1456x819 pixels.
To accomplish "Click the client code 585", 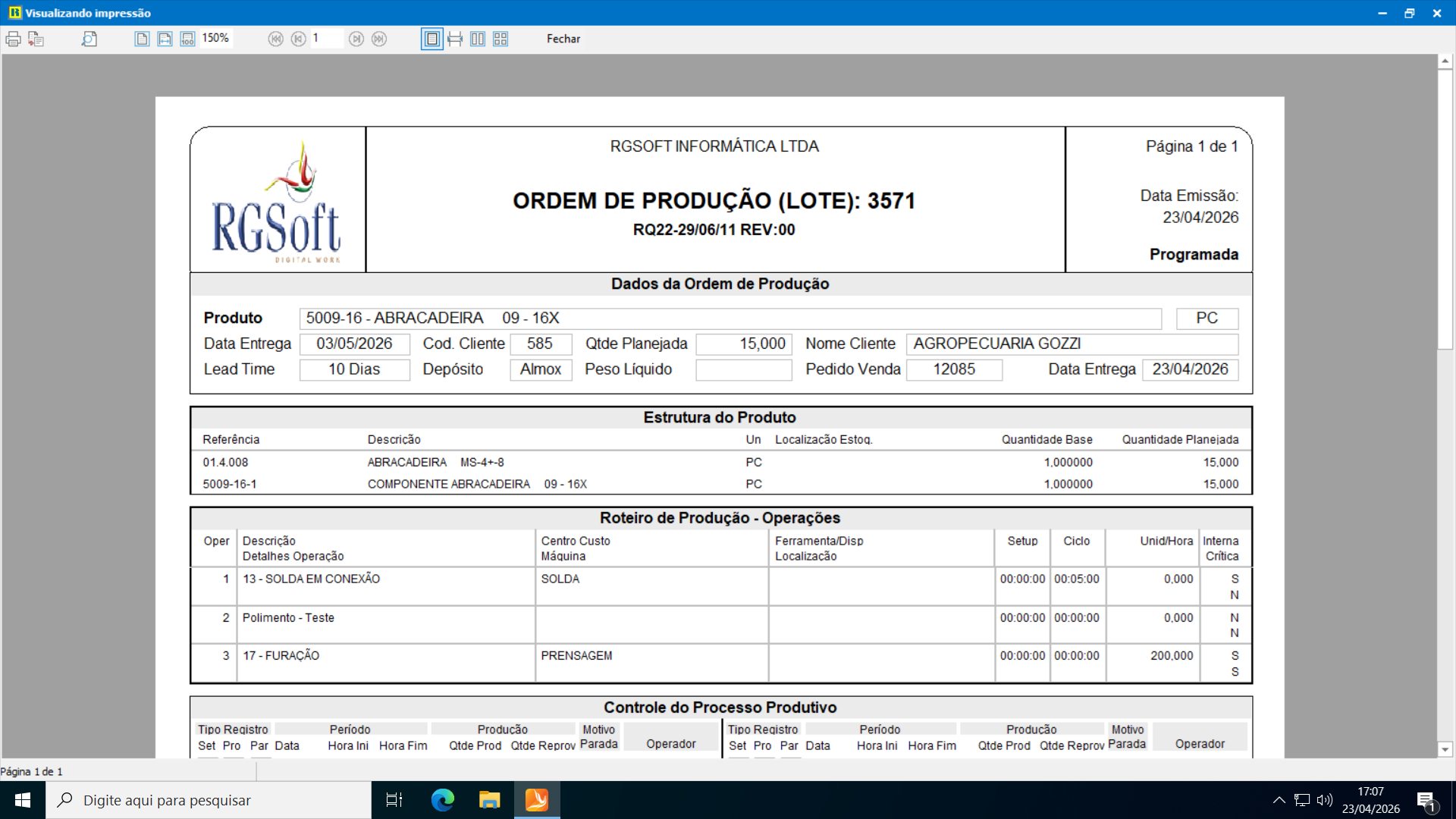I will [540, 344].
